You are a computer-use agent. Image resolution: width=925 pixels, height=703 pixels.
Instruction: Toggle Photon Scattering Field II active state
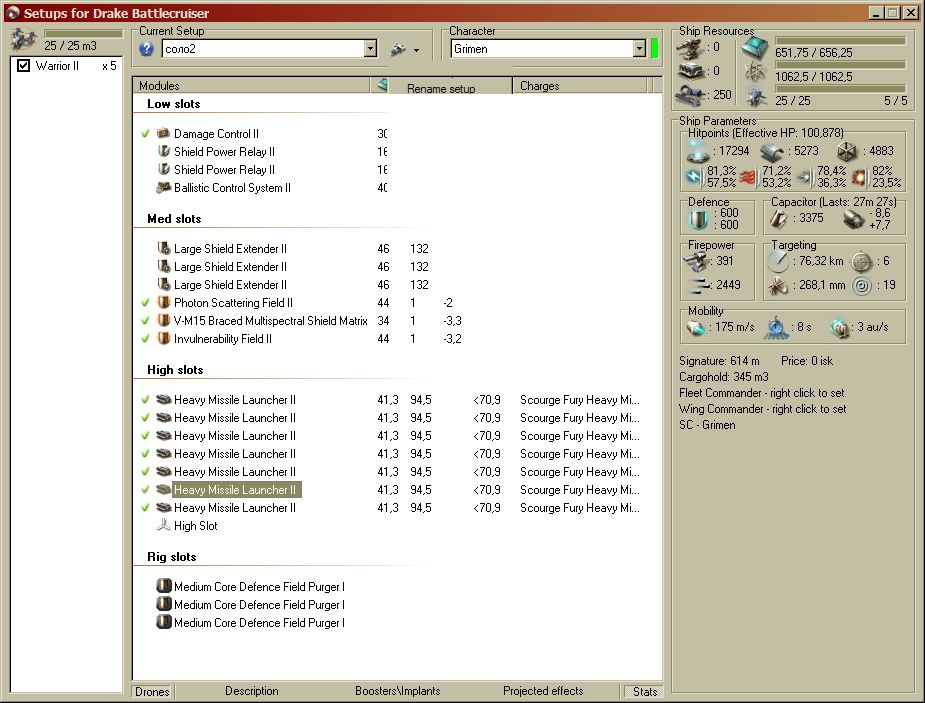click(x=146, y=303)
